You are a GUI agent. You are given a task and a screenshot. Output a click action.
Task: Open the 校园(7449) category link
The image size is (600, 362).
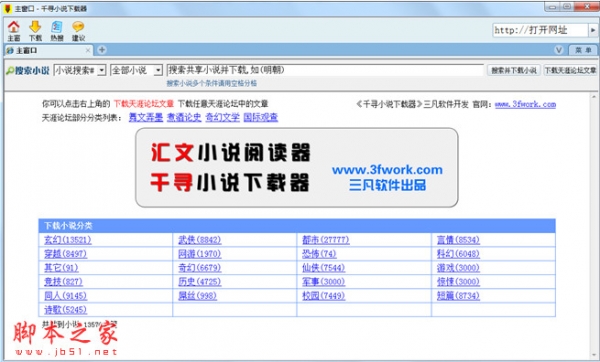(323, 295)
